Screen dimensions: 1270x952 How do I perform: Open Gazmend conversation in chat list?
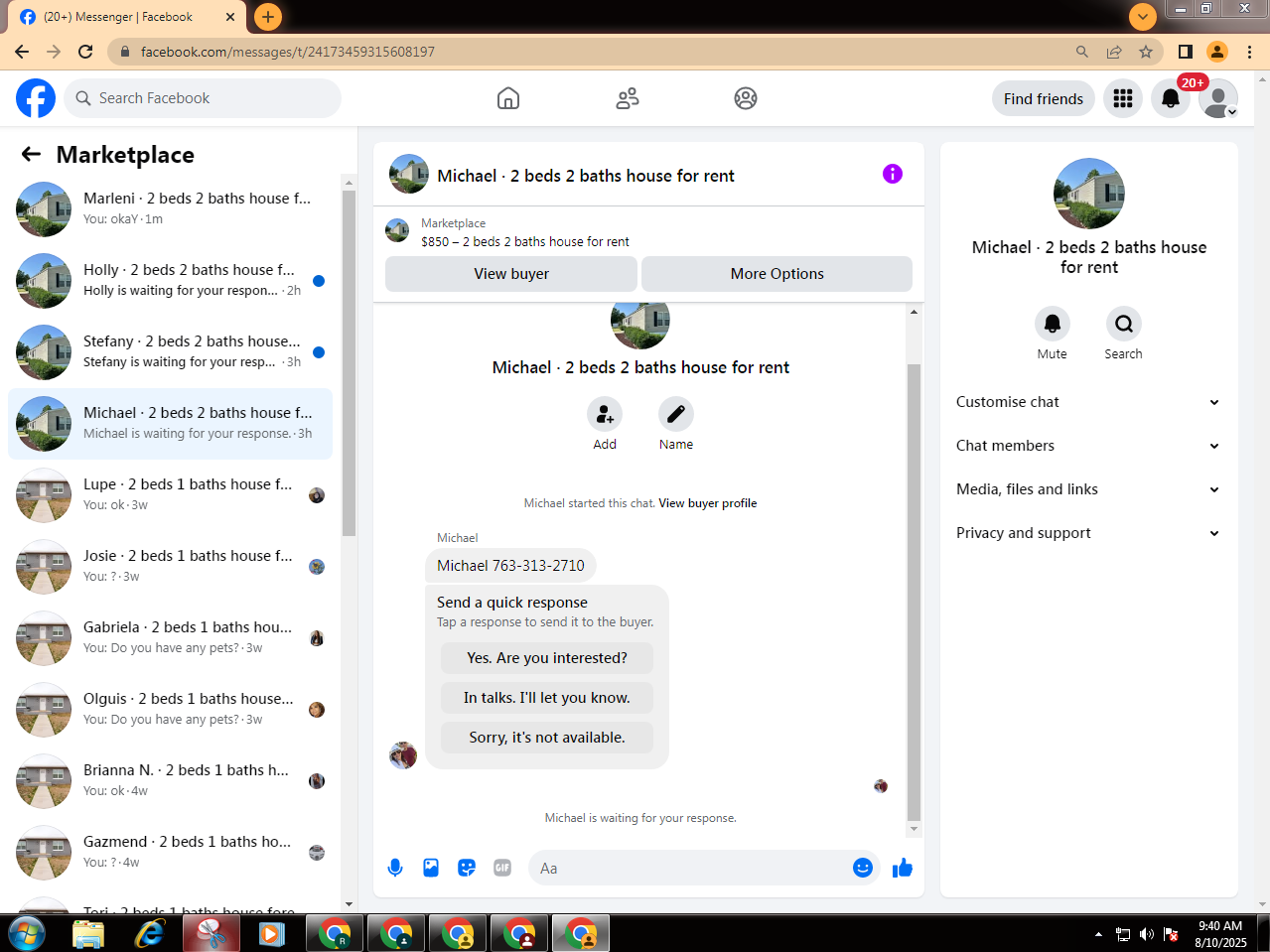(x=170, y=853)
